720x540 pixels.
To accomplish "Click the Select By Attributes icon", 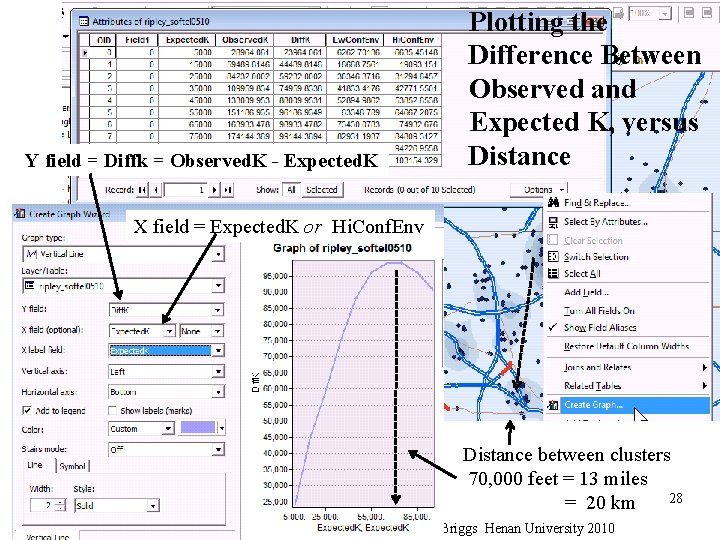I will click(x=553, y=222).
